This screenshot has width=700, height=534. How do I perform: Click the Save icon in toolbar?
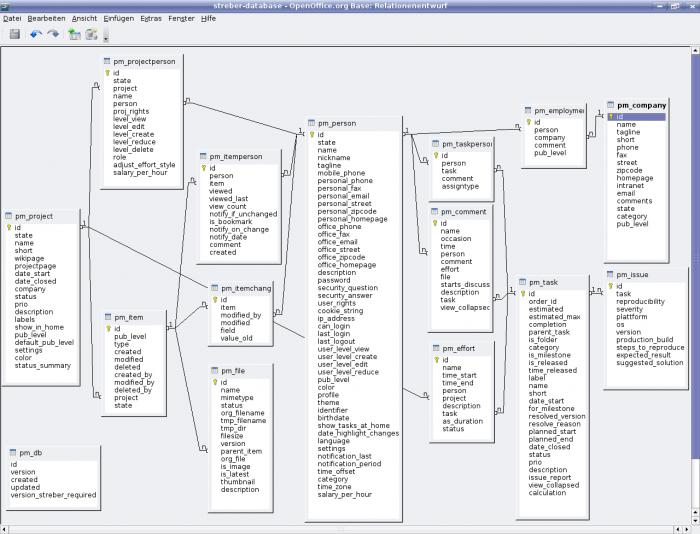click(15, 34)
